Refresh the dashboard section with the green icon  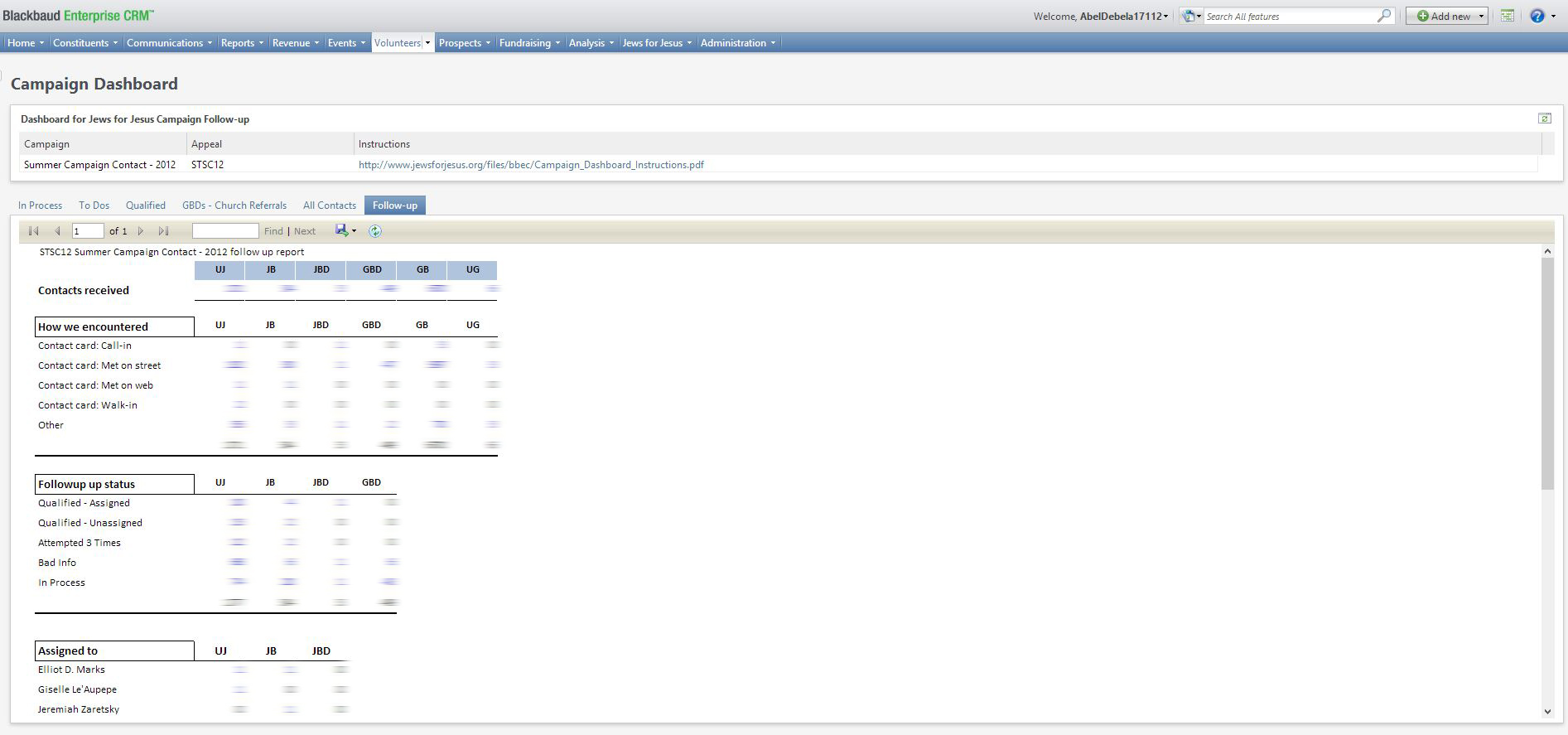[1545, 118]
